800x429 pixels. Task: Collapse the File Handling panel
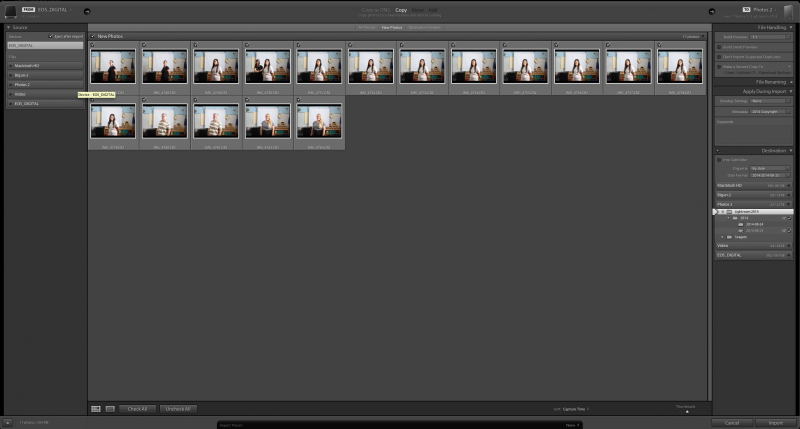[790, 28]
